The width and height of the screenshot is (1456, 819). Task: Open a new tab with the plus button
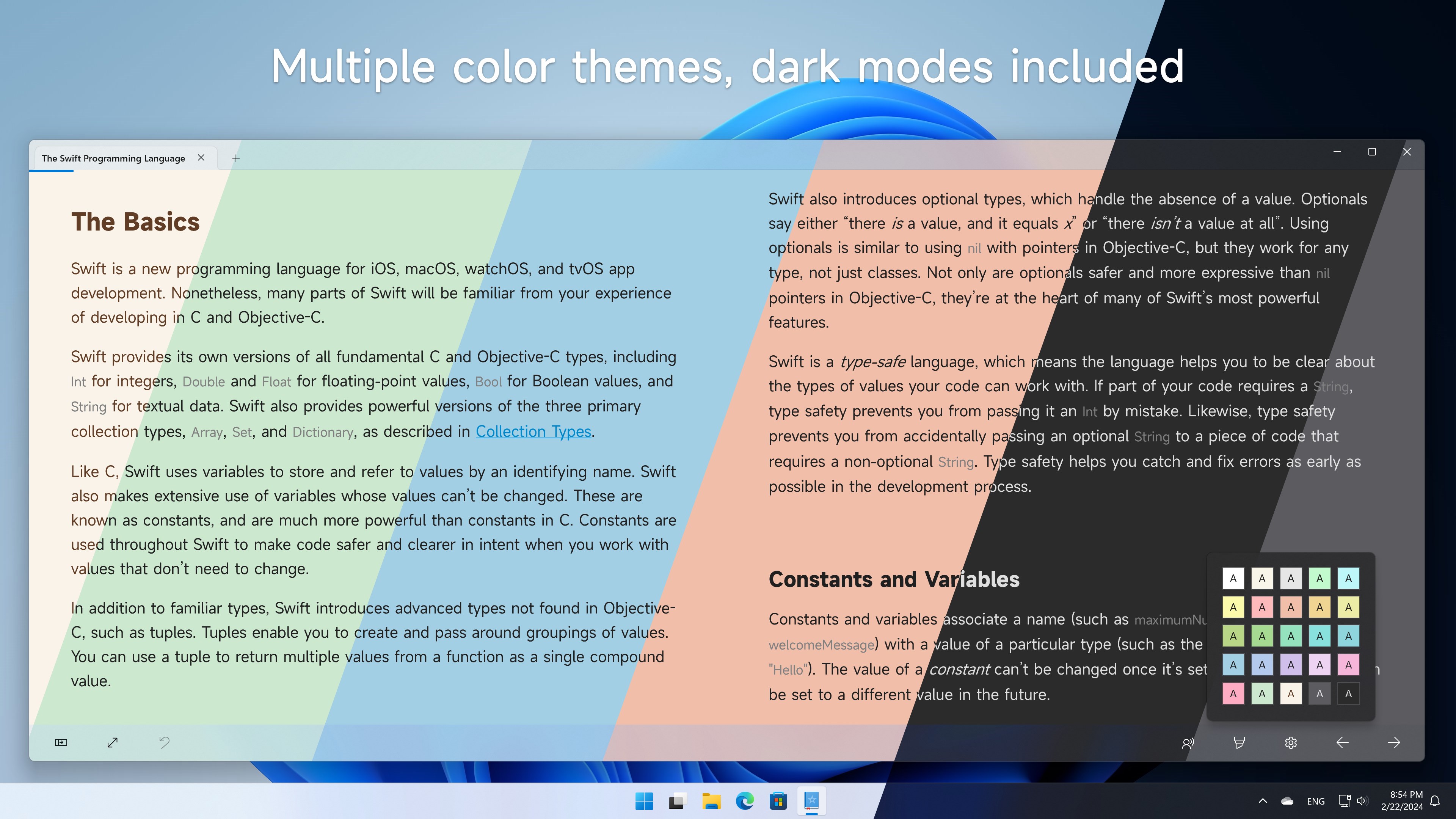pyautogui.click(x=236, y=158)
